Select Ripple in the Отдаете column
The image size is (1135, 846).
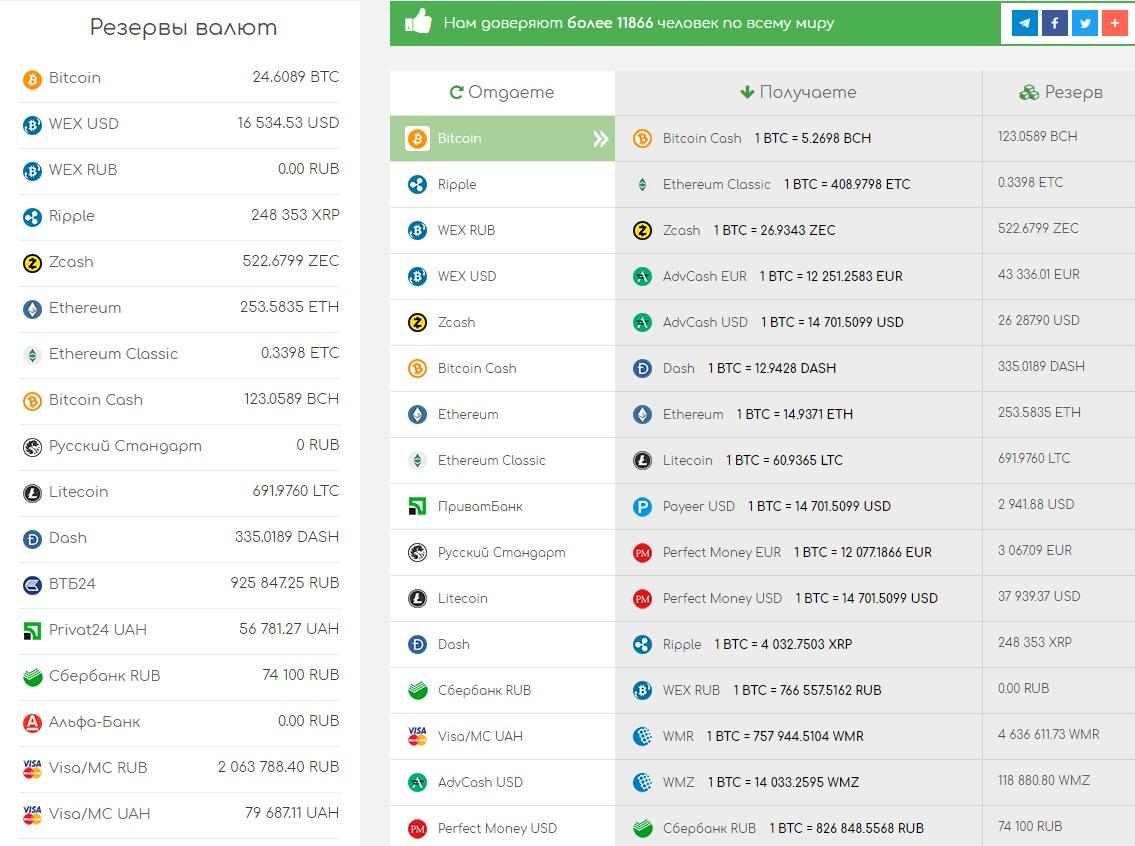coord(457,185)
